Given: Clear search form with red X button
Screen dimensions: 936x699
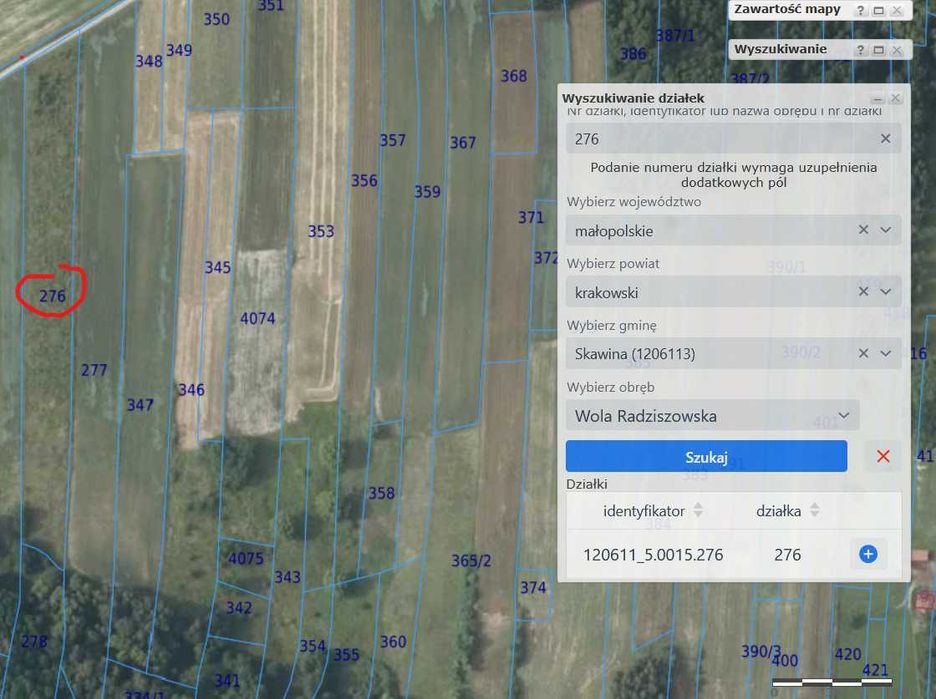Looking at the screenshot, I should click(x=883, y=457).
